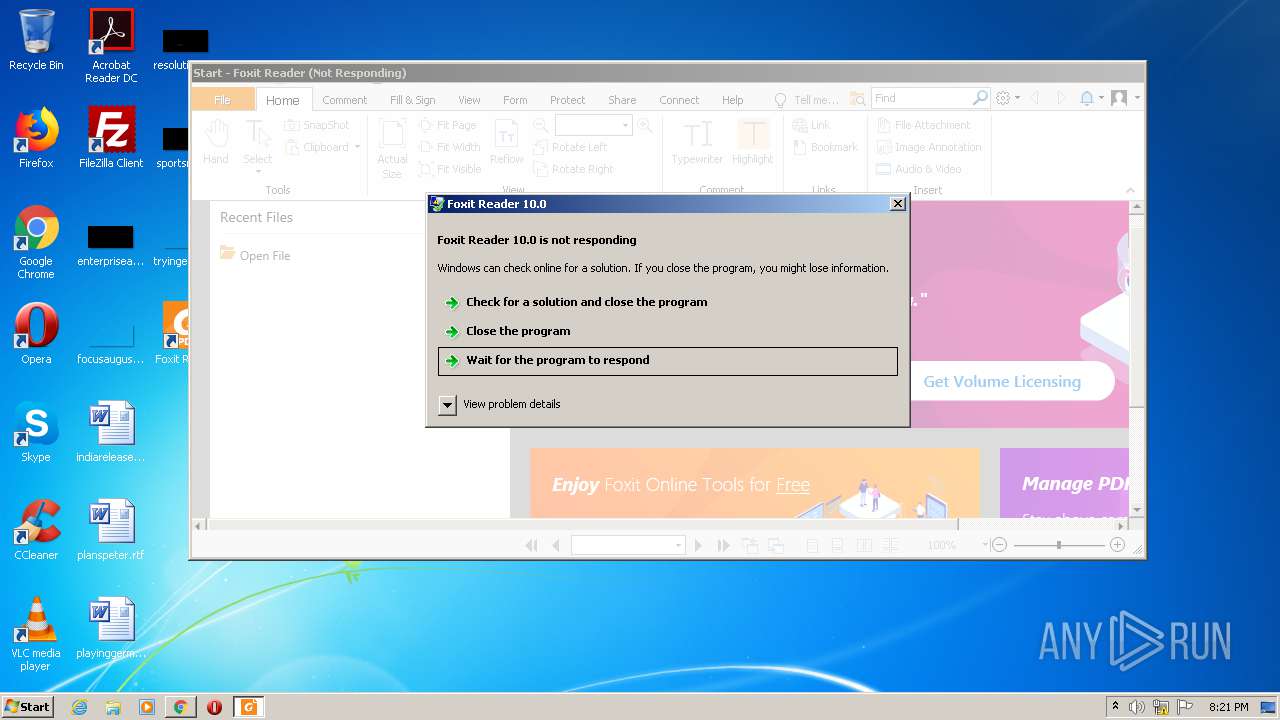Switch to the Comment tab

345,100
